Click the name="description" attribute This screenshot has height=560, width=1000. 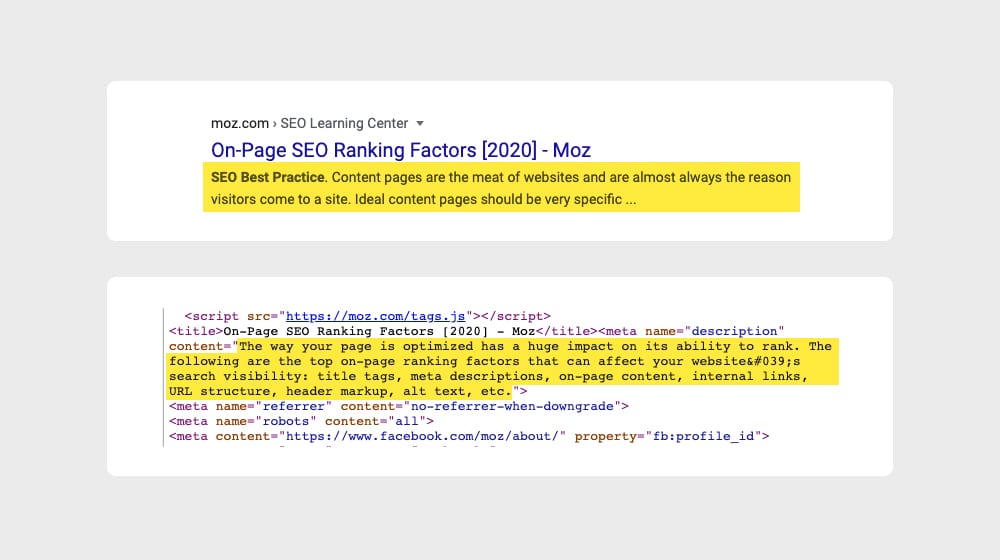point(714,331)
